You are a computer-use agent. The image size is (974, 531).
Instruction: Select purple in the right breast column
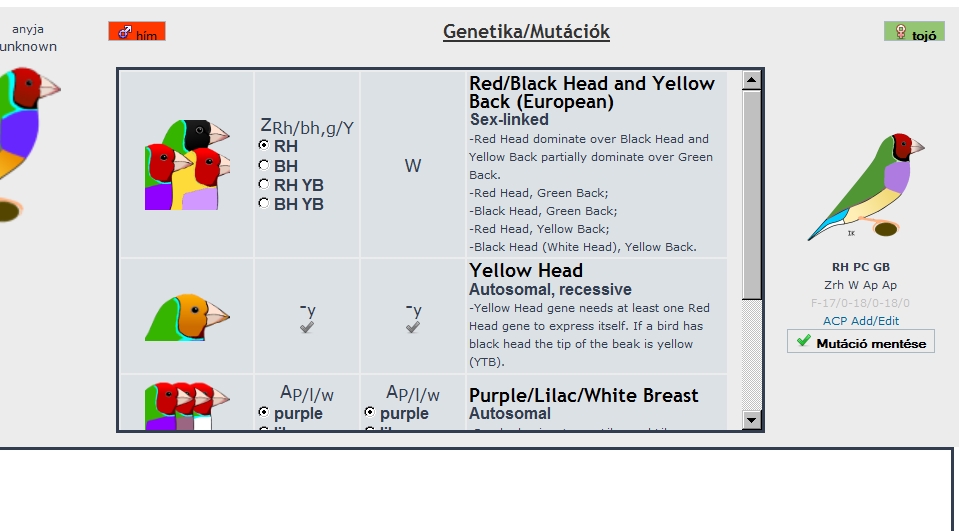coord(370,412)
